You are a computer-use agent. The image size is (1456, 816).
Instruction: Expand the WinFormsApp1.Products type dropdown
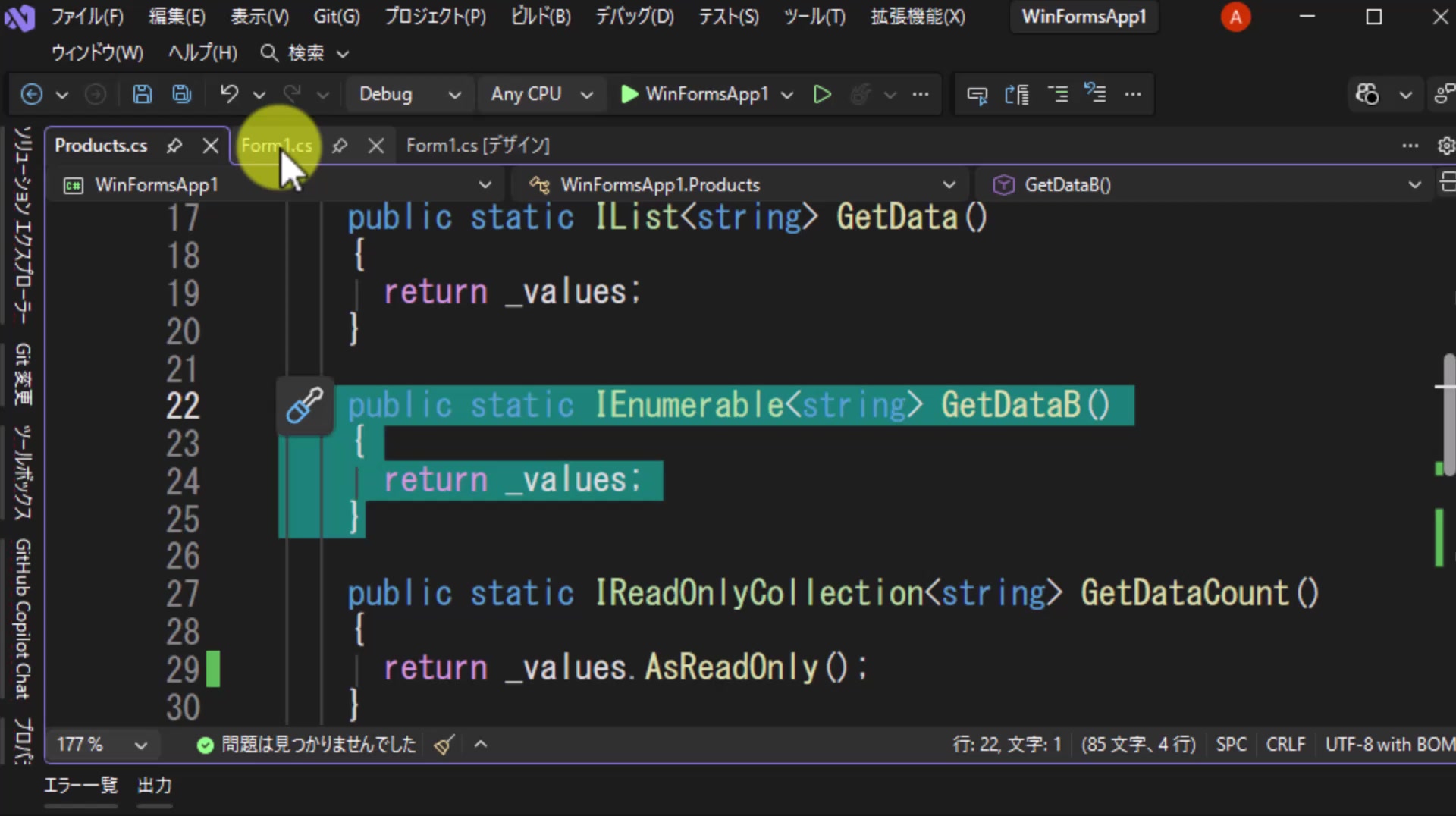click(740, 185)
